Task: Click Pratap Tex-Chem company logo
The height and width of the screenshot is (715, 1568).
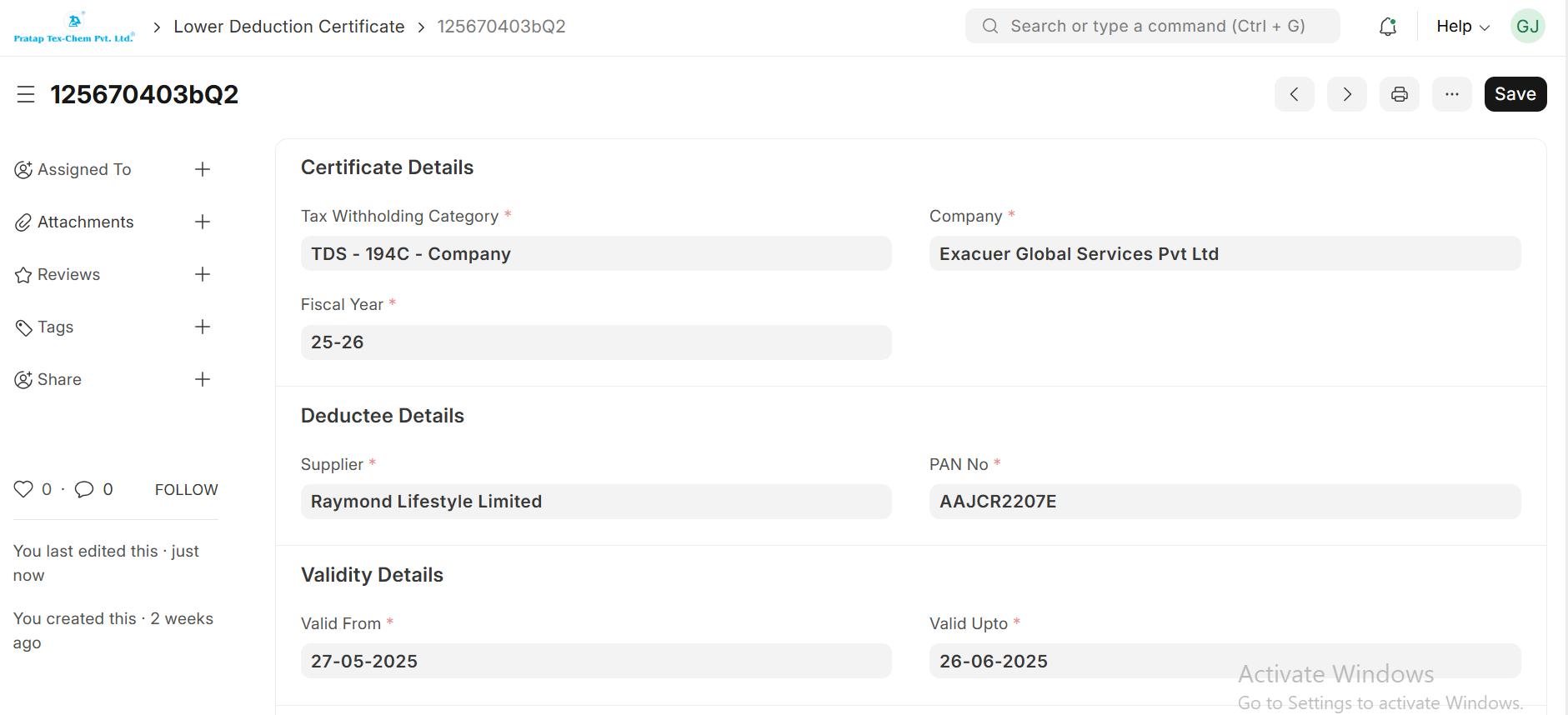Action: pos(74,27)
